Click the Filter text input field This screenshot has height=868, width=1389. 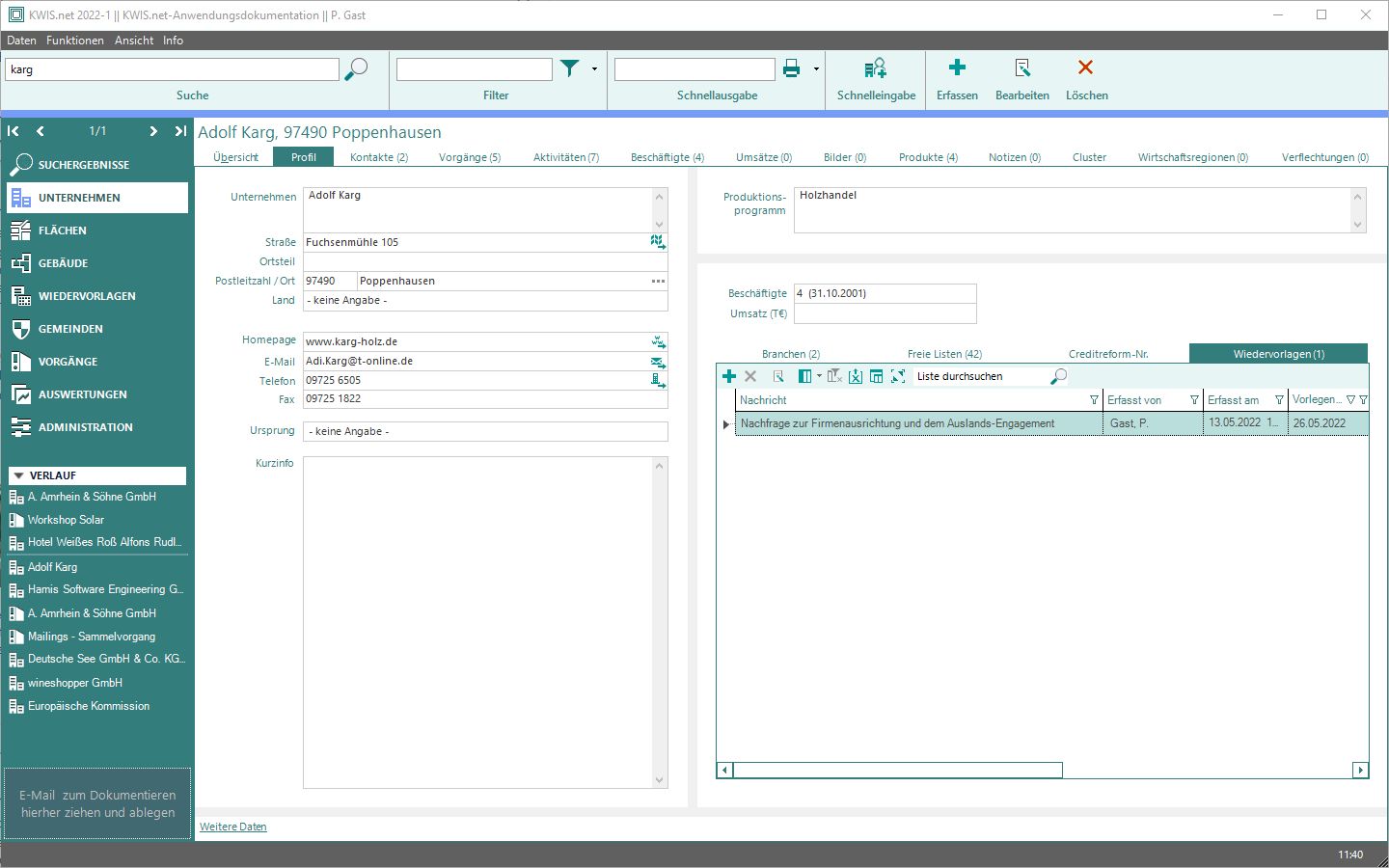tap(475, 69)
